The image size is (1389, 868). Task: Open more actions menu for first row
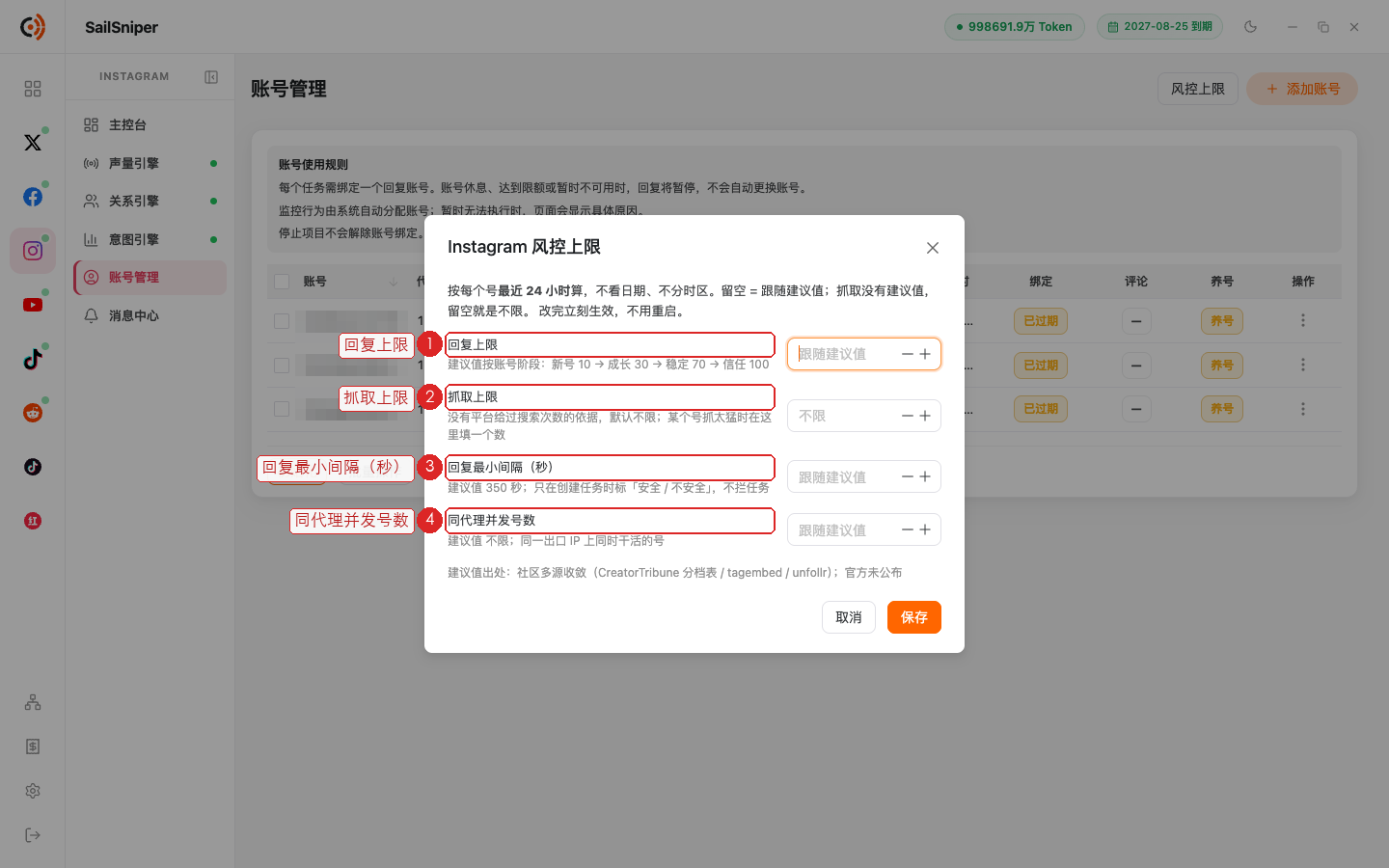pyautogui.click(x=1303, y=320)
